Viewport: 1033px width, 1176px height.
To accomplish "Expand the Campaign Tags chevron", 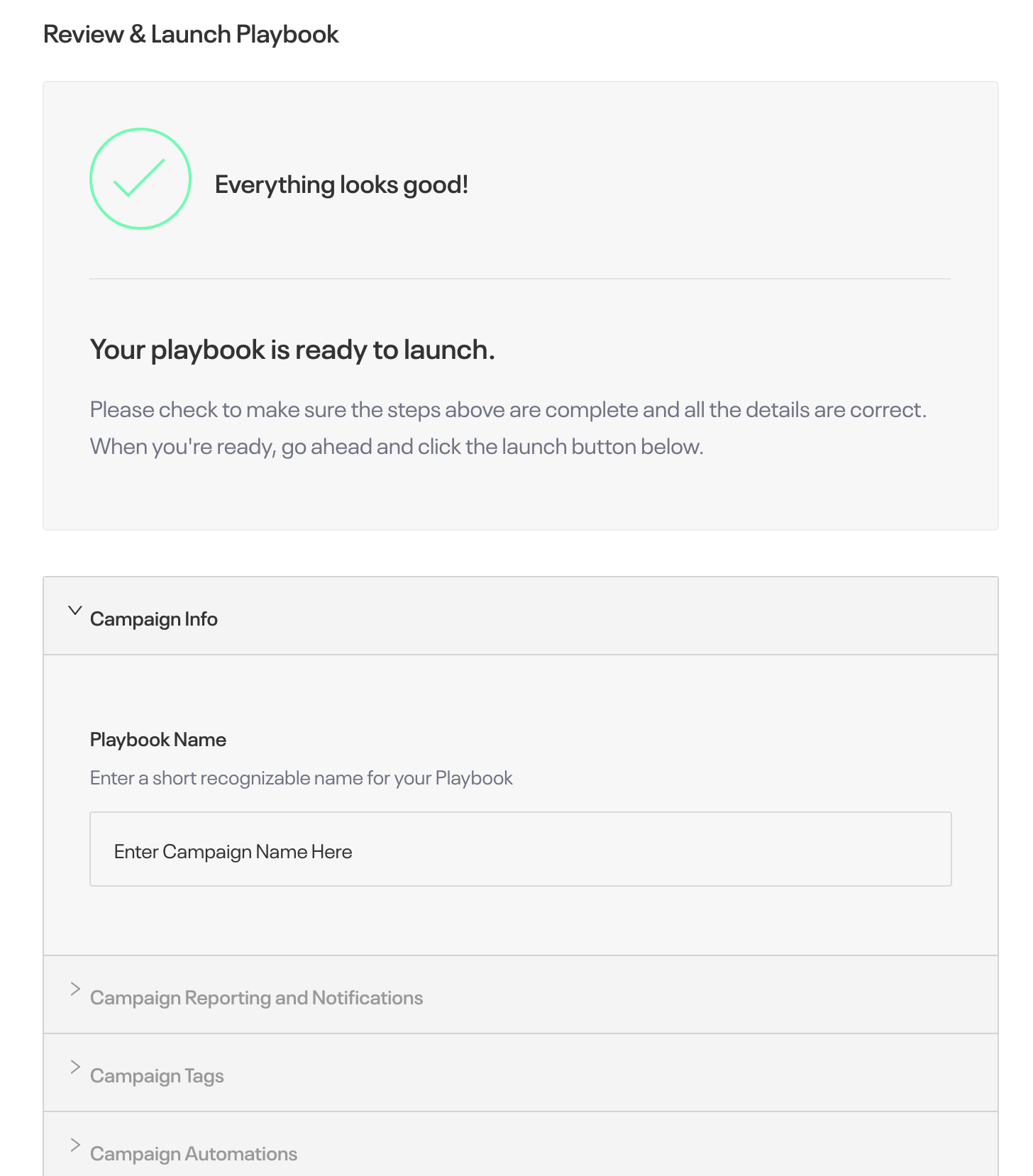I will tap(75, 1067).
